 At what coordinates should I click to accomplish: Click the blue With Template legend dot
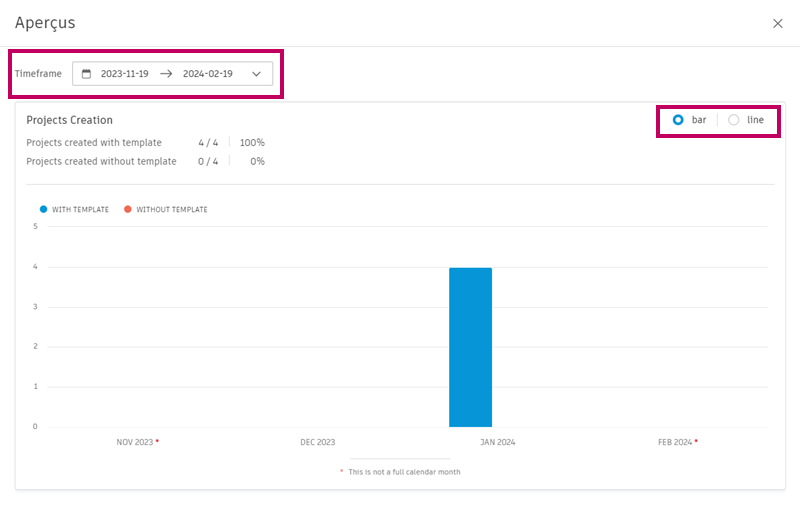pyautogui.click(x=43, y=209)
